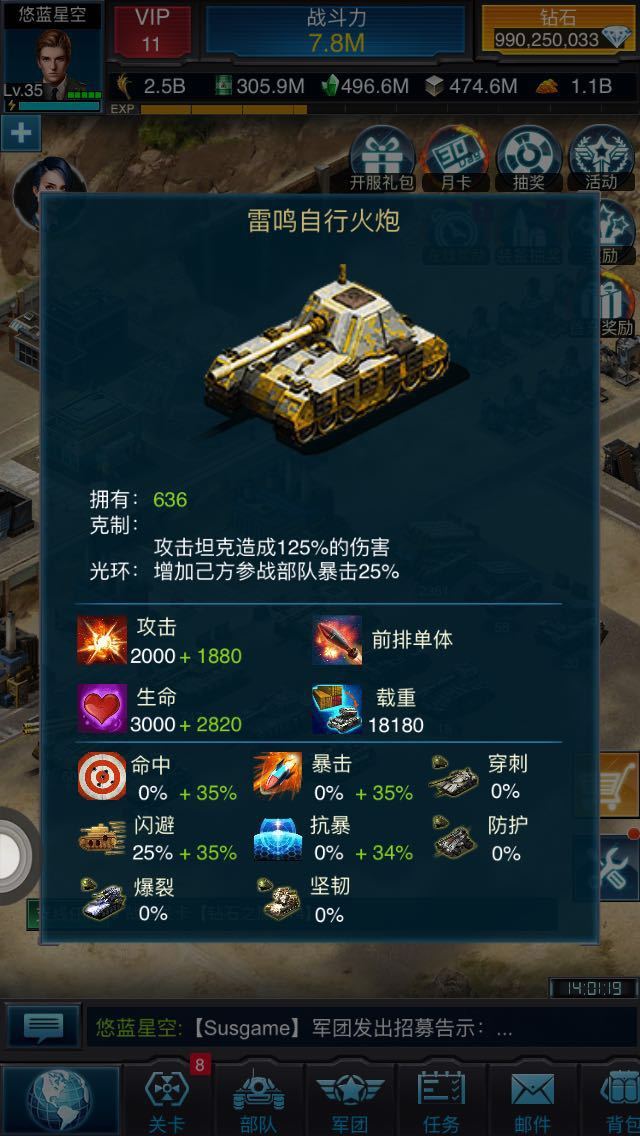Viewport: 640px width, 1136px height.
Task: Switch to the 部队 troops tab
Action: 259,1100
